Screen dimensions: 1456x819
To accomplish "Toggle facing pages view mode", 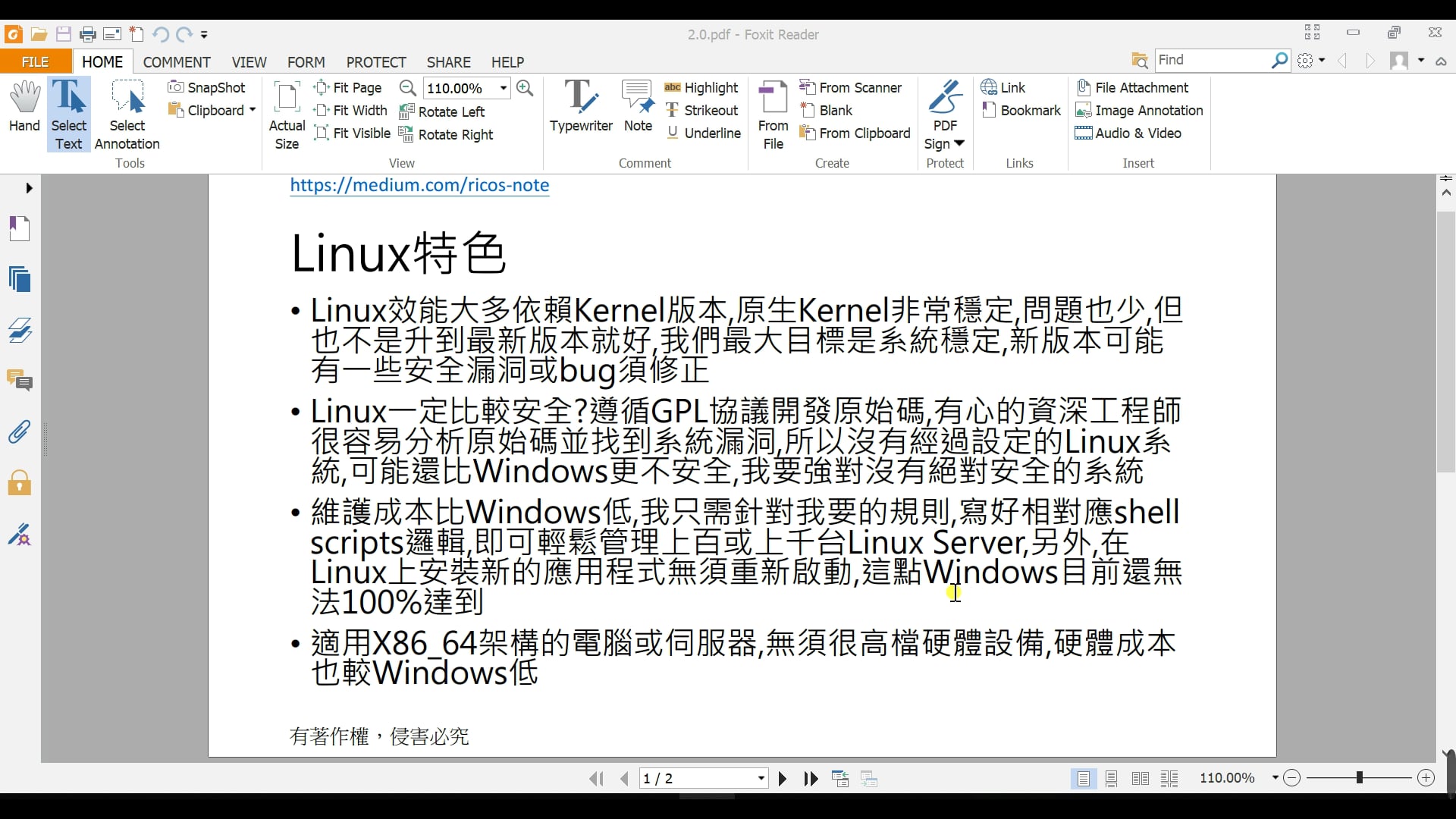I will tap(1140, 779).
